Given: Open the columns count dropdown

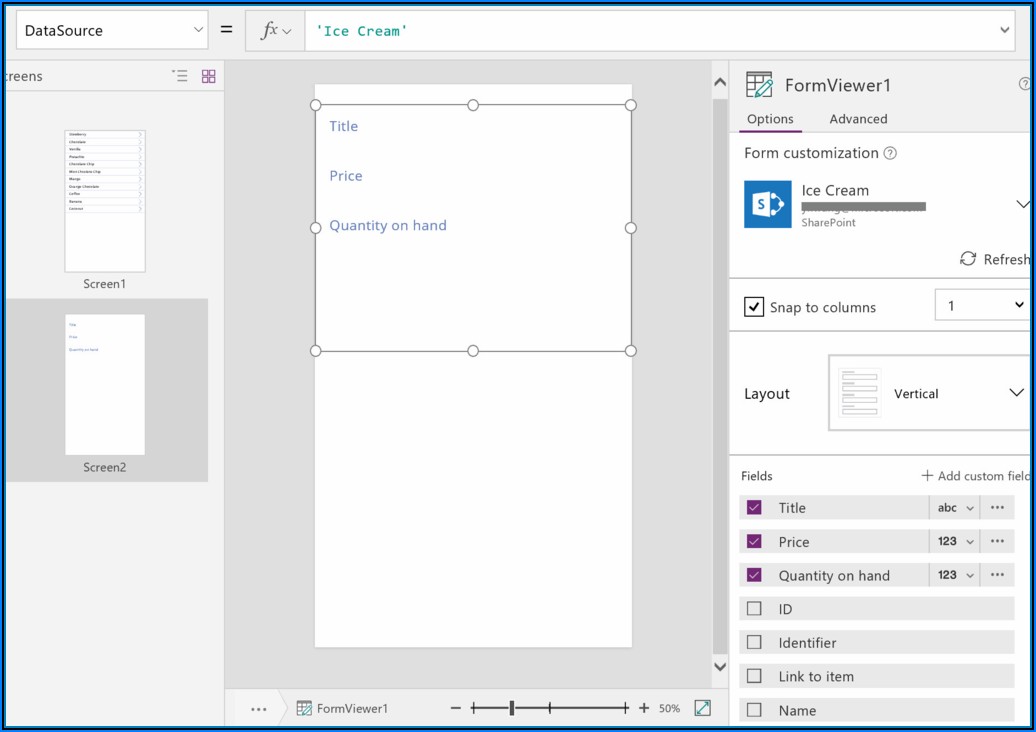Looking at the screenshot, I should (983, 306).
